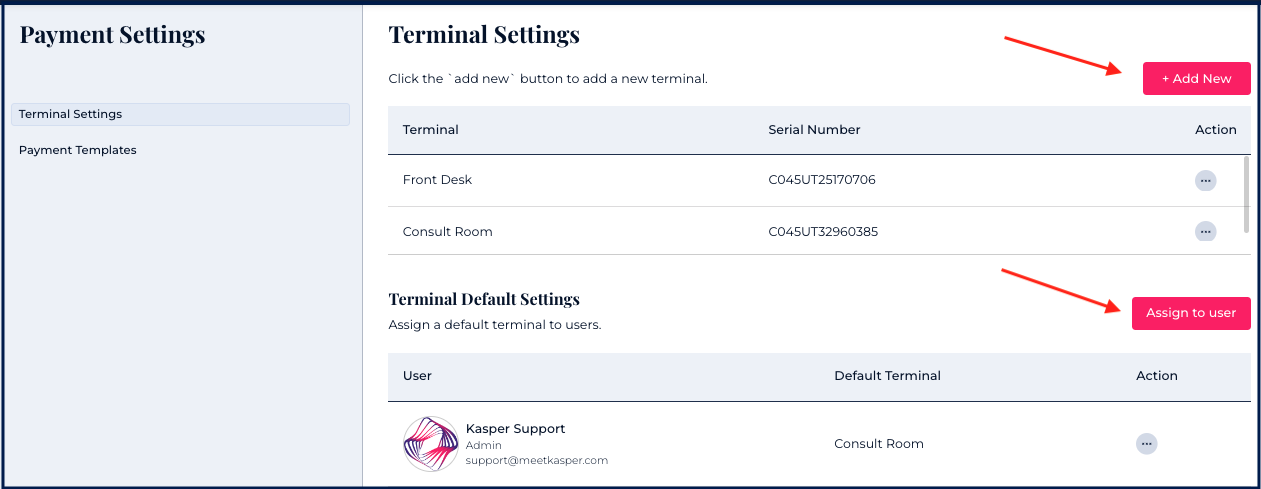Click the Kasper Support avatar image
Viewport: 1261px width, 489px height.
pyautogui.click(x=430, y=443)
